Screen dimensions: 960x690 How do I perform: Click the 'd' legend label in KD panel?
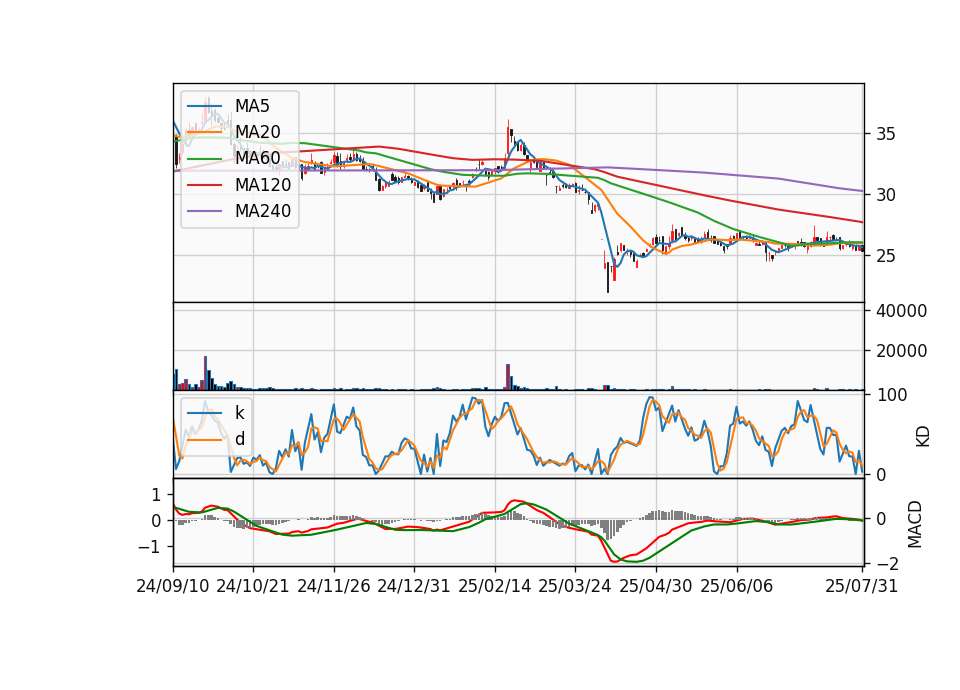(x=240, y=439)
